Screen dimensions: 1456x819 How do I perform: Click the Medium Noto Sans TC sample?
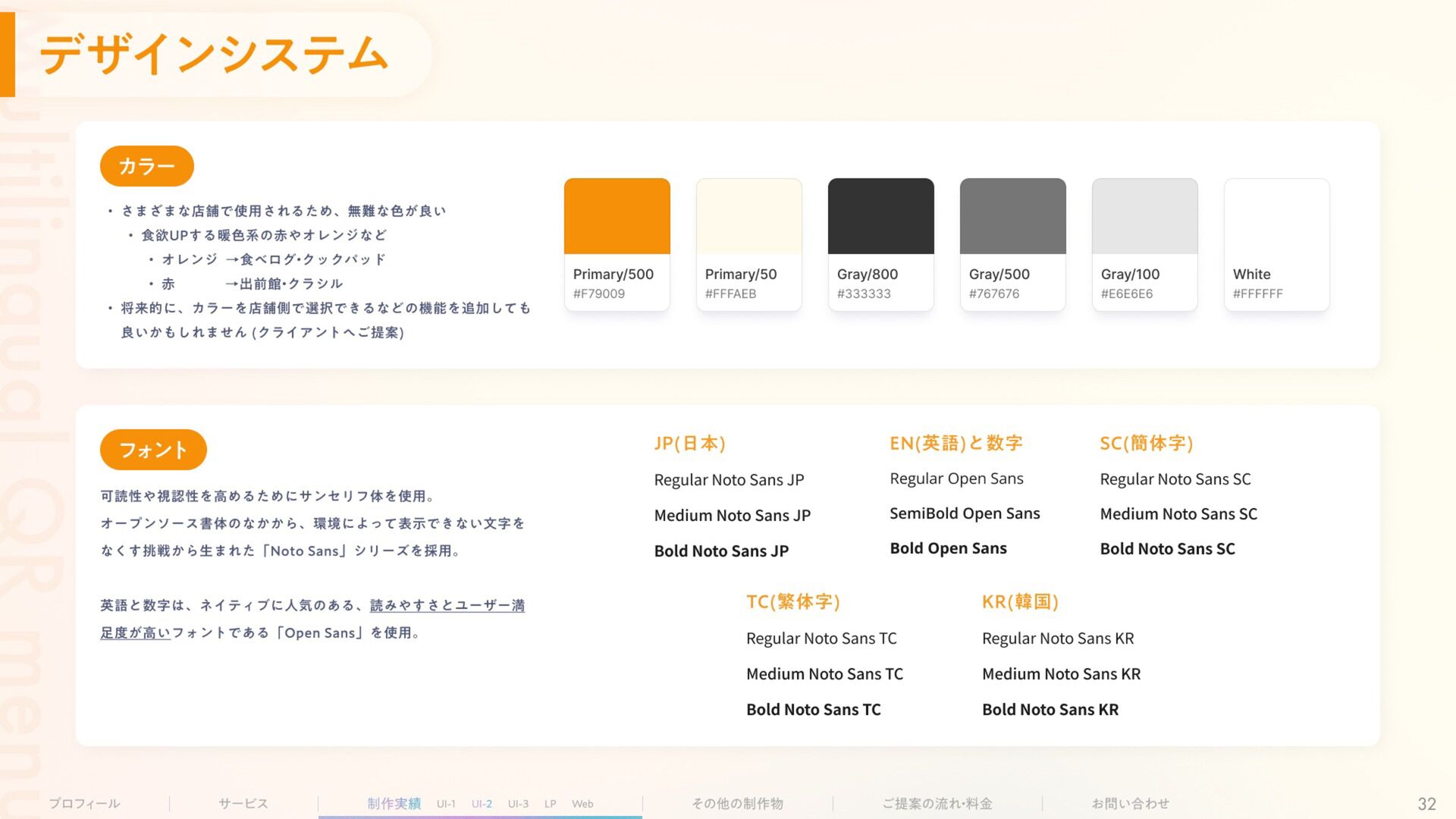[824, 674]
